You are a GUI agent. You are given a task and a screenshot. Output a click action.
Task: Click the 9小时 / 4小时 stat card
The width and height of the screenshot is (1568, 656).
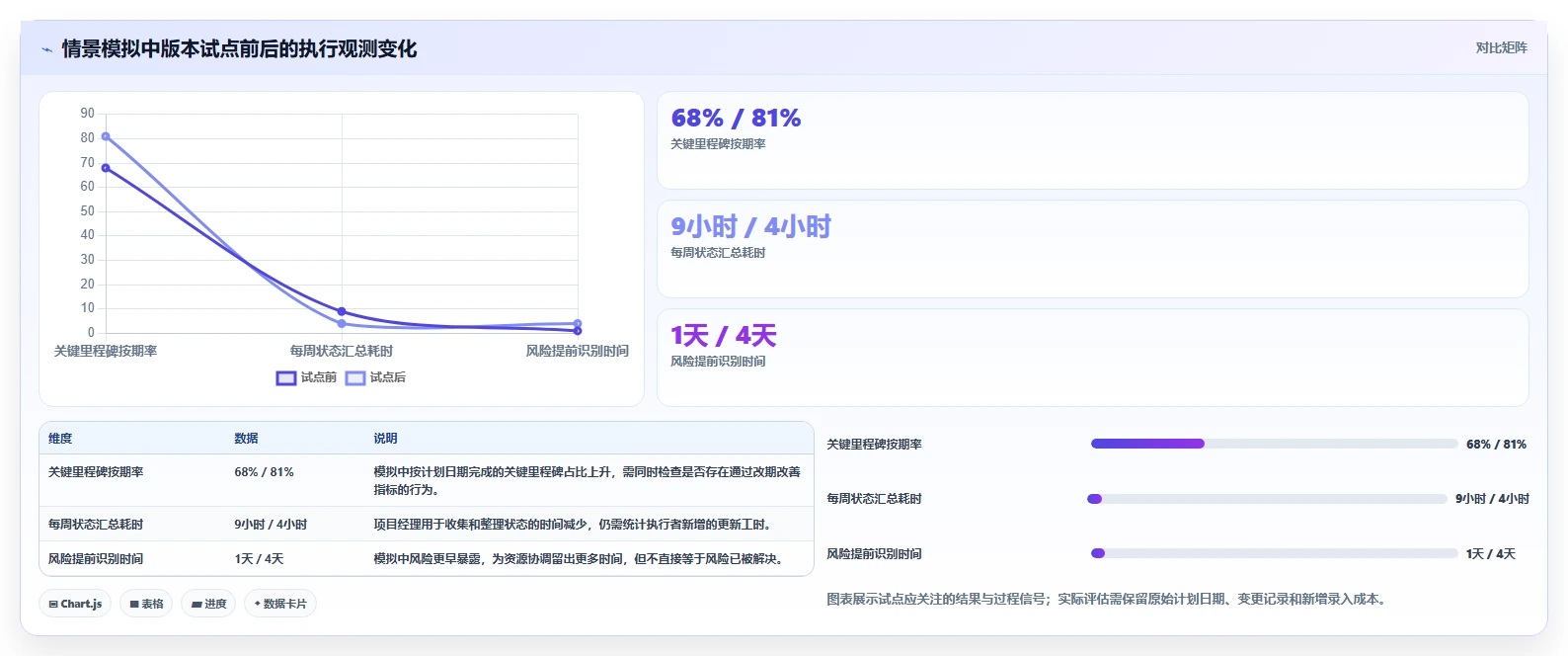click(x=1092, y=249)
